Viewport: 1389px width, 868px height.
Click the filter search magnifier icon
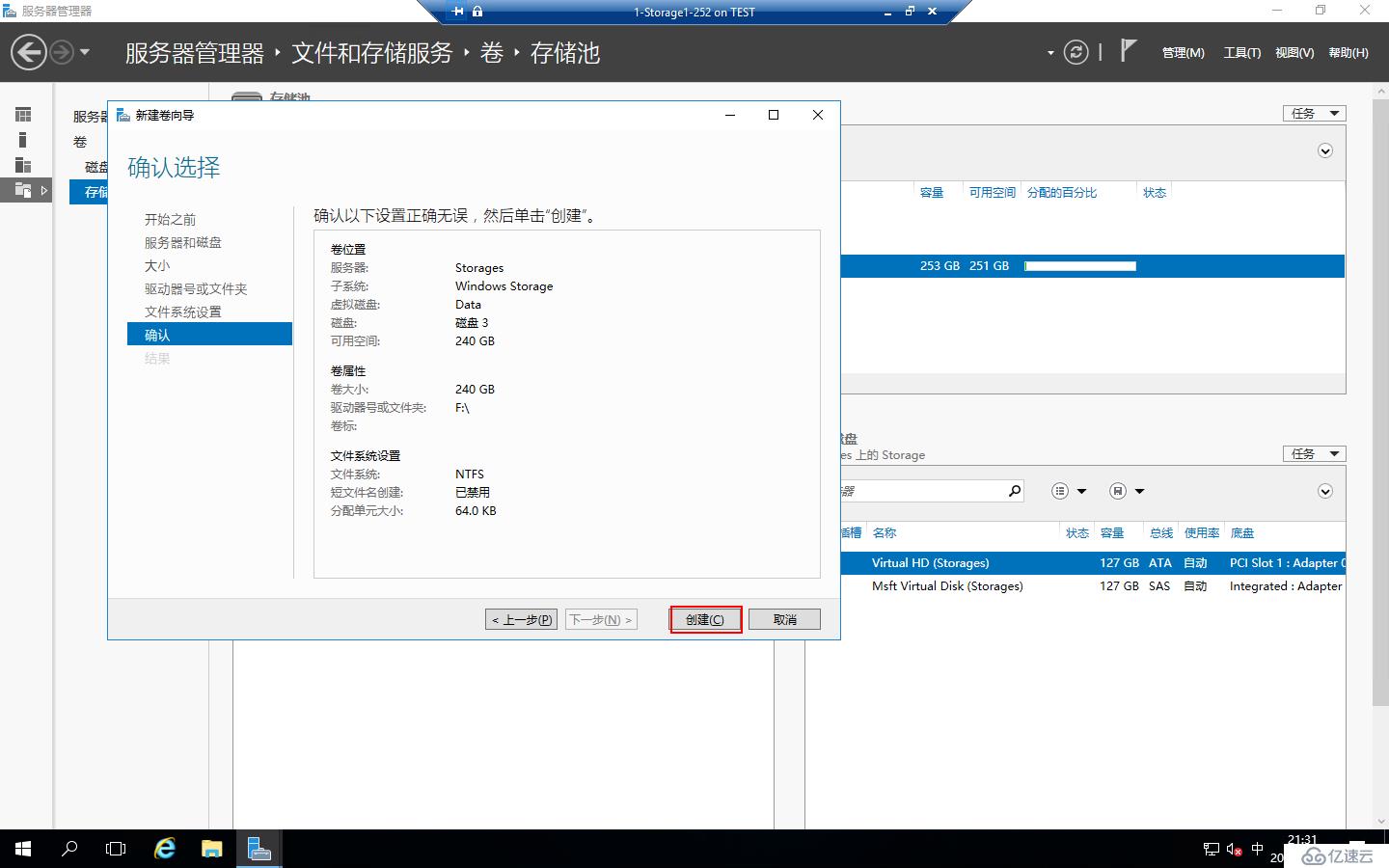tap(1015, 491)
